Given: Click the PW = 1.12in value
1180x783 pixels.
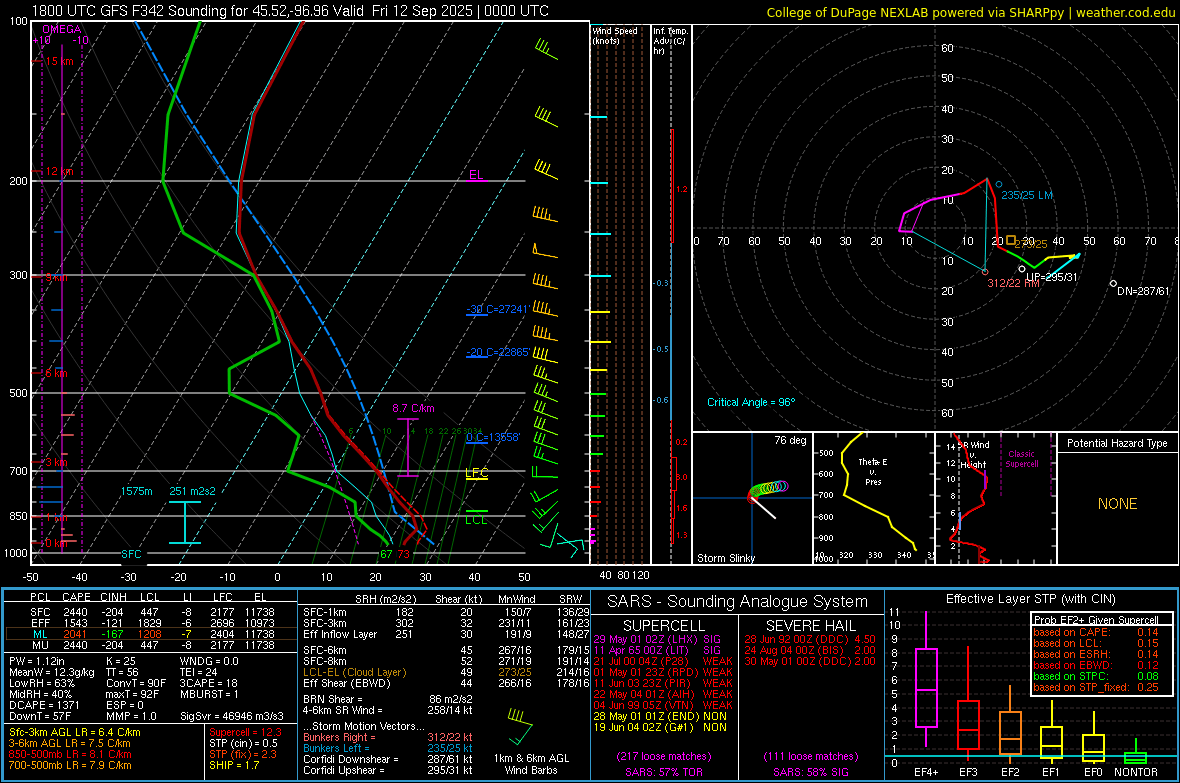Looking at the screenshot, I should coord(37,661).
